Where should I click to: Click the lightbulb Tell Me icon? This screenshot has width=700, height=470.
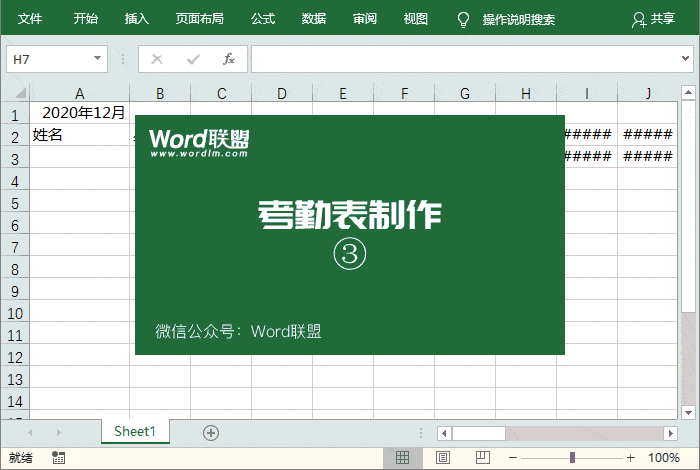click(x=463, y=20)
